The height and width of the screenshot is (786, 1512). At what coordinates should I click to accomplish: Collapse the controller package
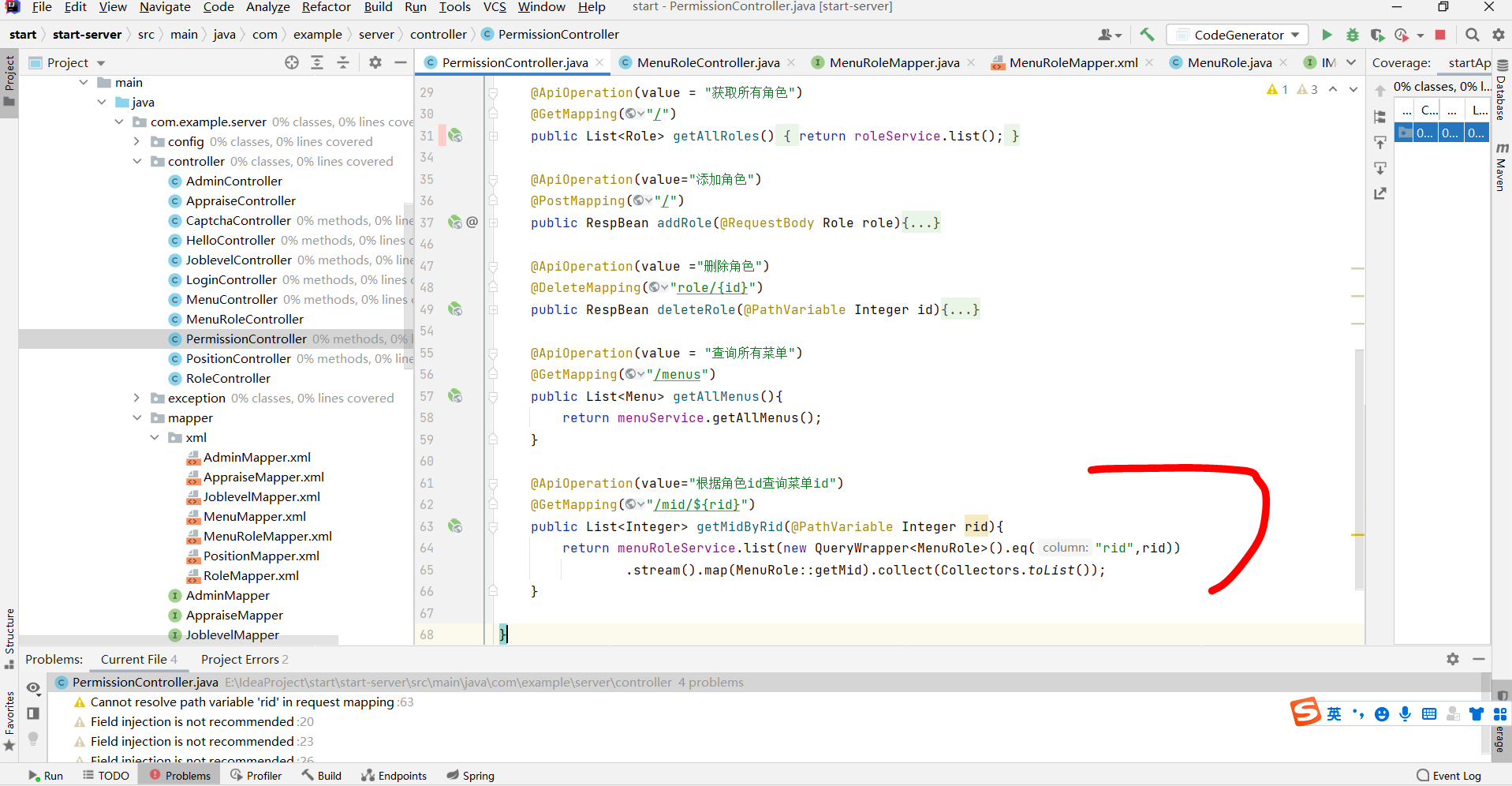pyautogui.click(x=136, y=161)
